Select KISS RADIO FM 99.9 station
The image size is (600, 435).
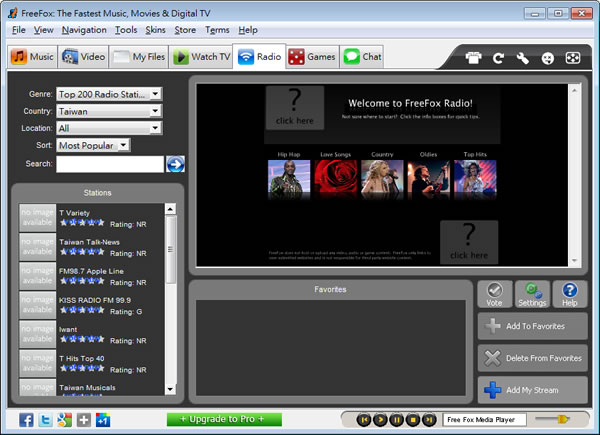(91, 305)
